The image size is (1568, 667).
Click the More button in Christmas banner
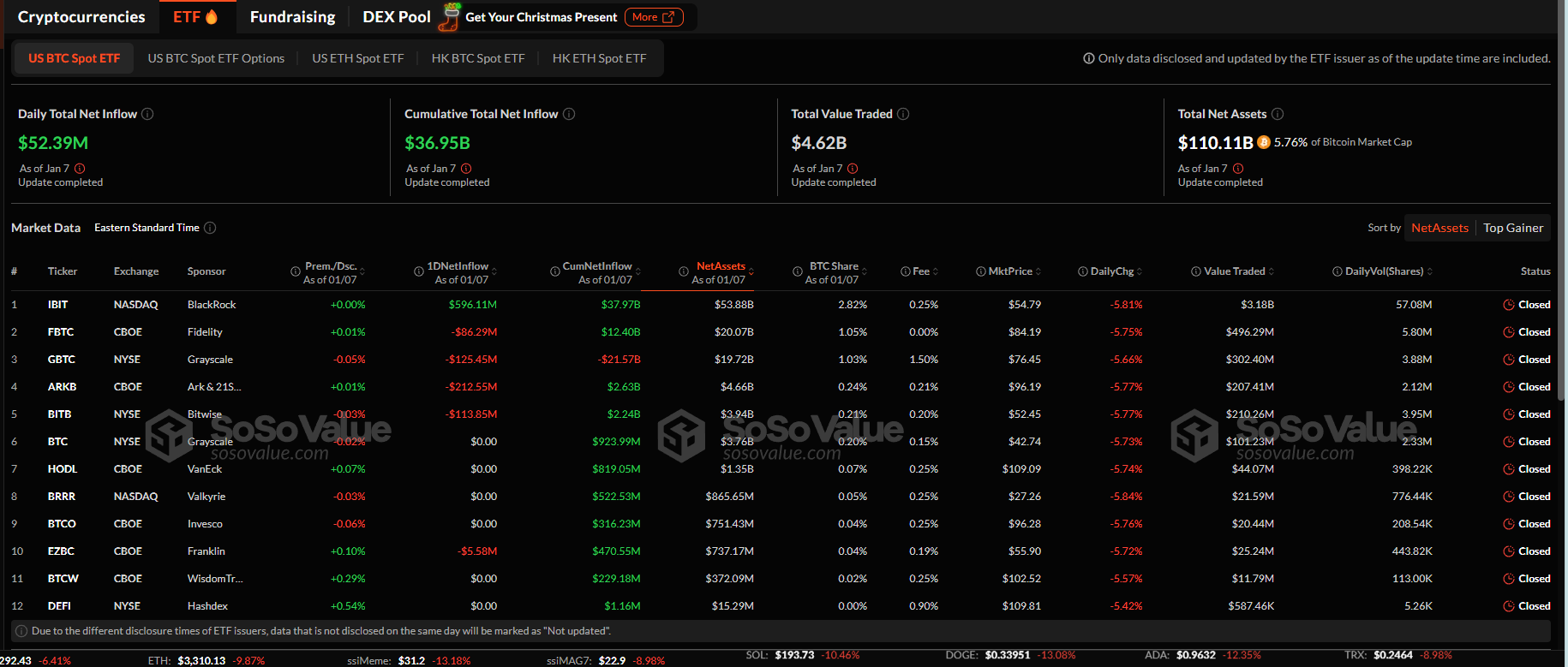654,17
